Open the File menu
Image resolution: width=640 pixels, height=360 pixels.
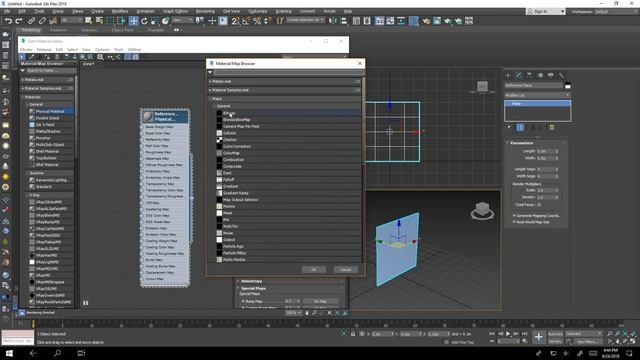[x=7, y=11]
